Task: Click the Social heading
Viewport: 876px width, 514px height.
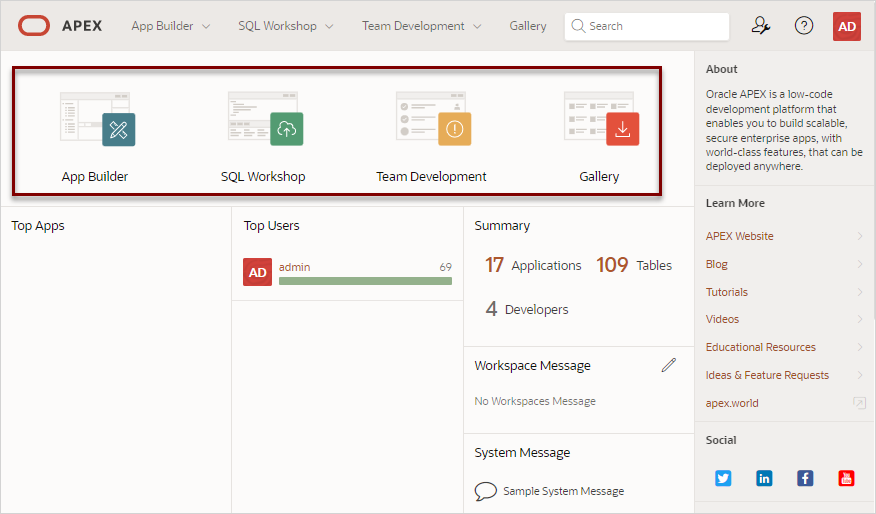Action: click(x=721, y=440)
